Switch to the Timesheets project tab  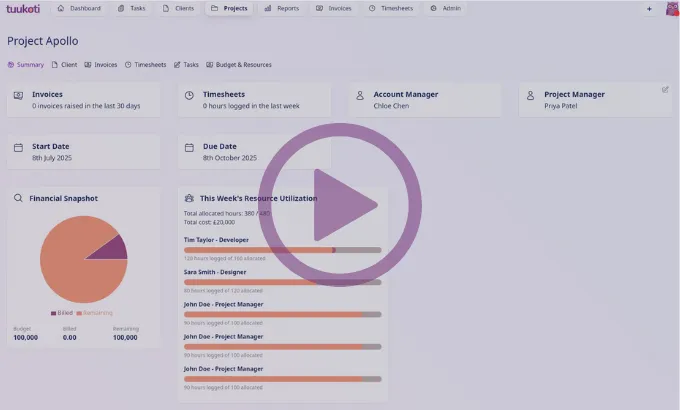point(145,65)
